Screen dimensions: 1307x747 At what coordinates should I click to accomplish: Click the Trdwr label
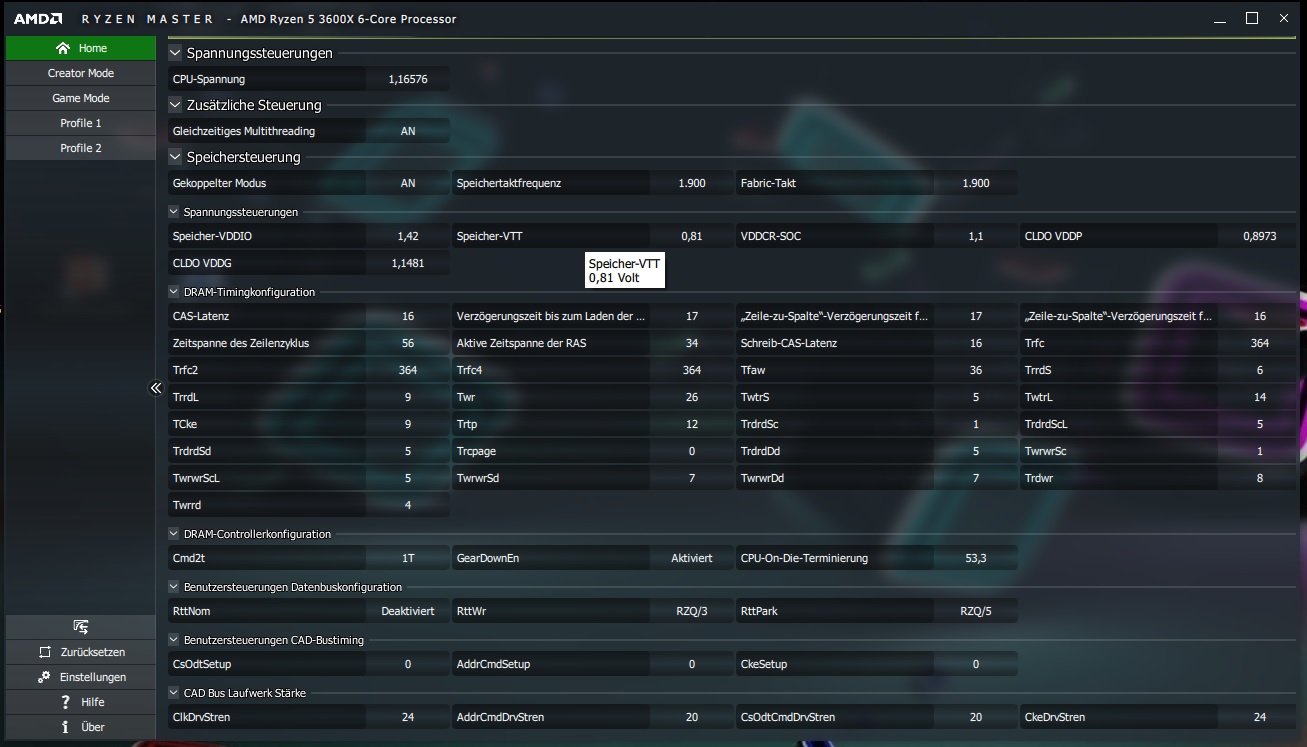pos(1040,478)
